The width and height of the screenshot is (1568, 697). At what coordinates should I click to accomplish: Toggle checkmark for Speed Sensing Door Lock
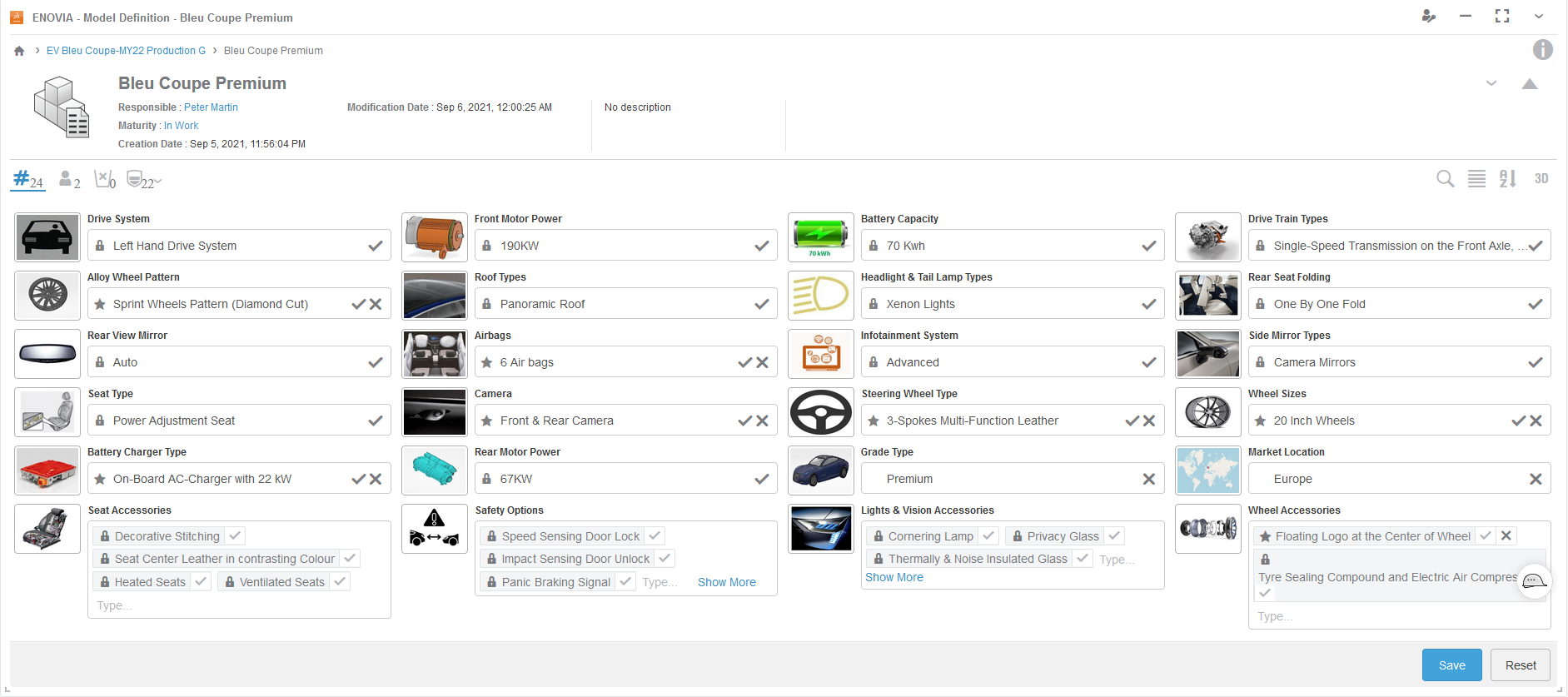655,536
